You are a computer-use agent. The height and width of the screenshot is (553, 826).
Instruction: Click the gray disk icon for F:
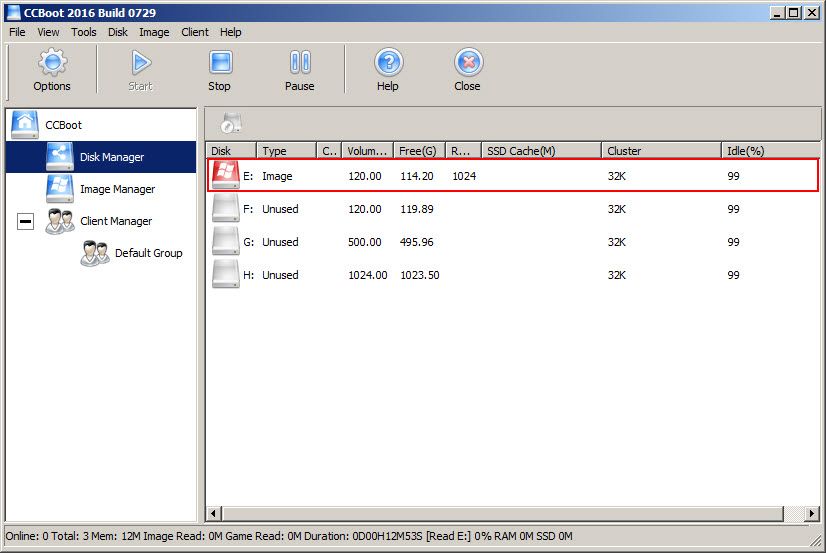click(x=225, y=208)
